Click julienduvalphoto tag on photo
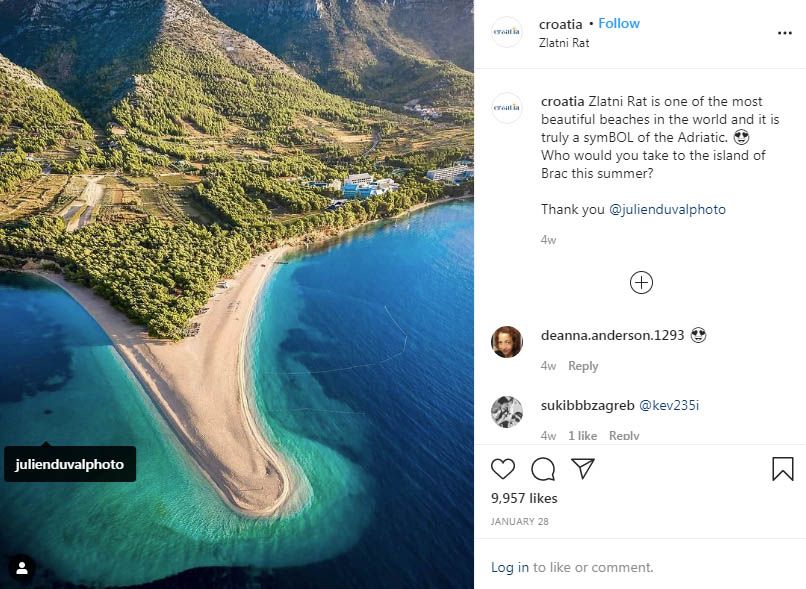The image size is (806, 589). click(x=70, y=464)
